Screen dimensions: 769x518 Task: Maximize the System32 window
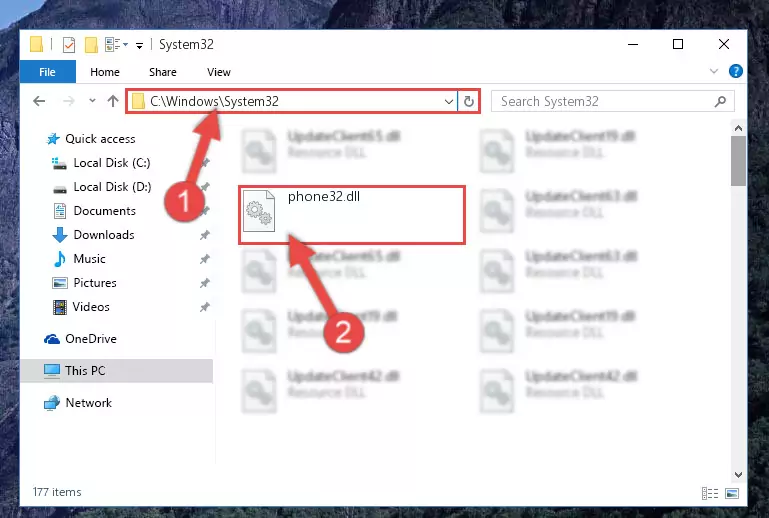678,45
